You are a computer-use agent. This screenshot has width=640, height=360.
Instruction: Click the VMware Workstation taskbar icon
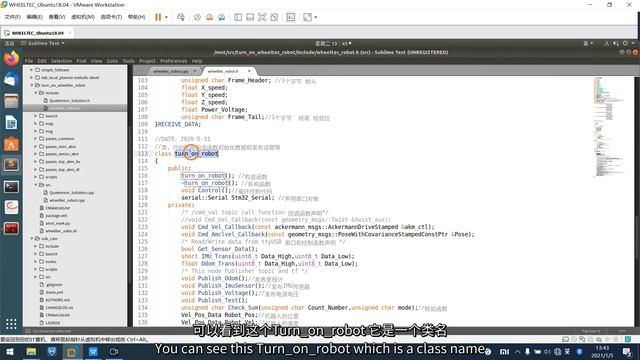(x=72, y=351)
